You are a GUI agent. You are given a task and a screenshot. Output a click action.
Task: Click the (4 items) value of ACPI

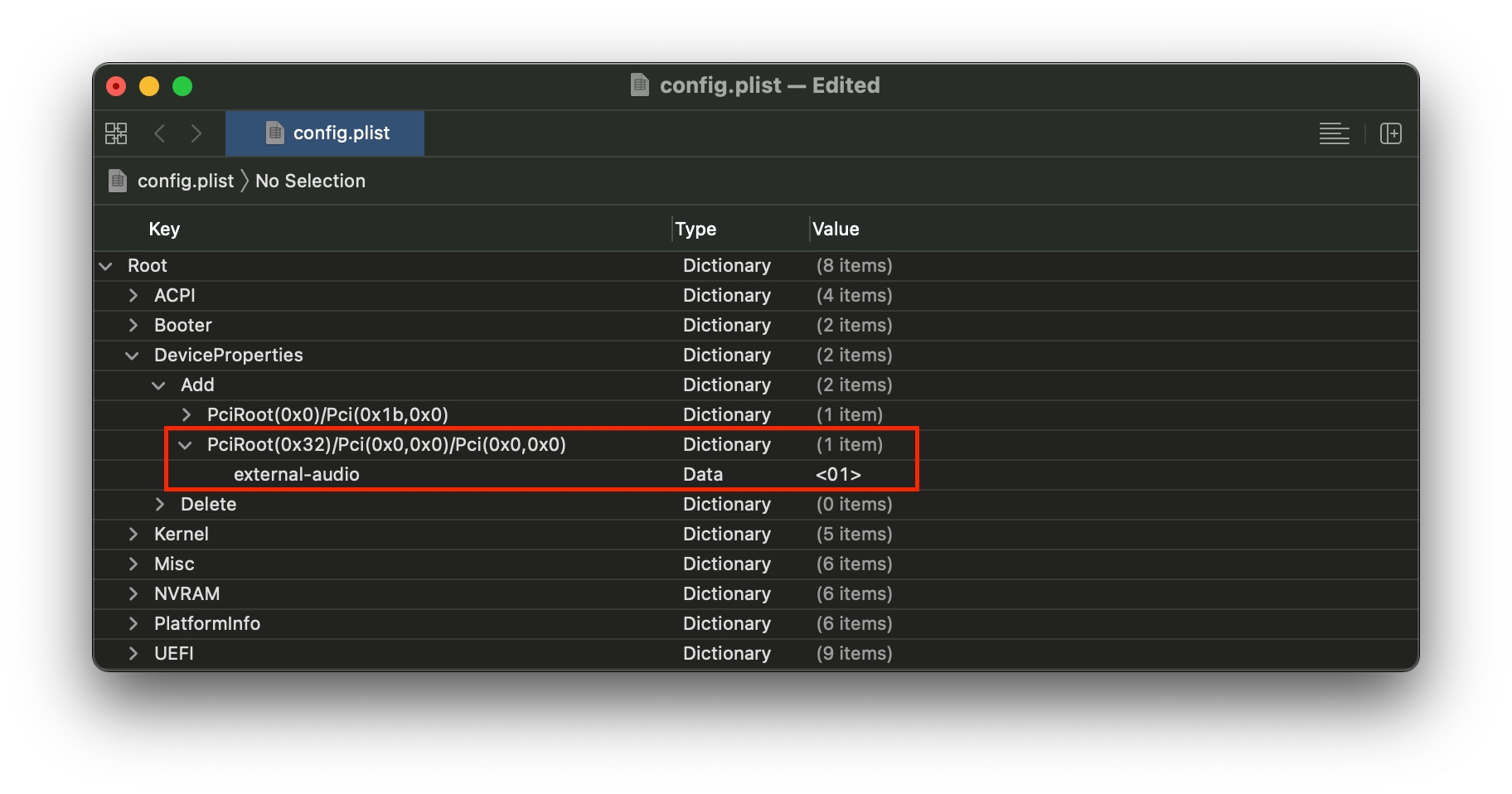click(854, 295)
